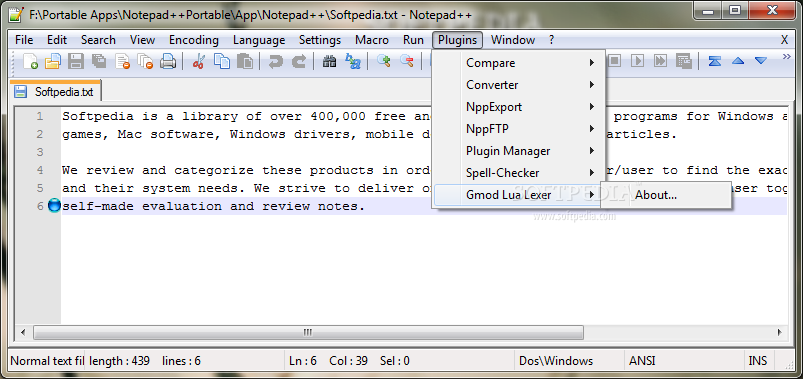This screenshot has height=379, width=803.
Task: Open the Plugin Manager submenu
Action: click(519, 151)
